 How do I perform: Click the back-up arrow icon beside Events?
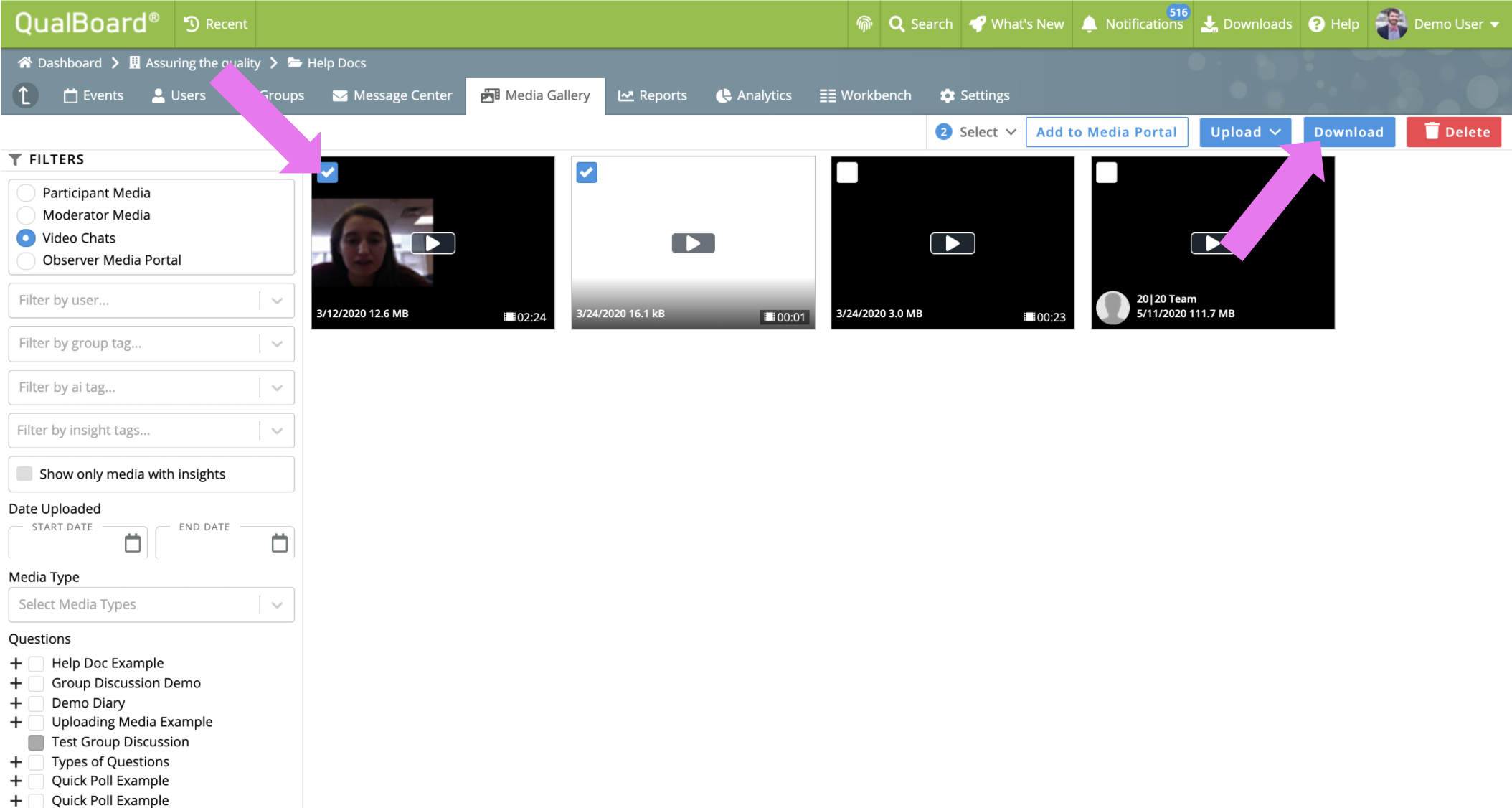click(x=25, y=95)
